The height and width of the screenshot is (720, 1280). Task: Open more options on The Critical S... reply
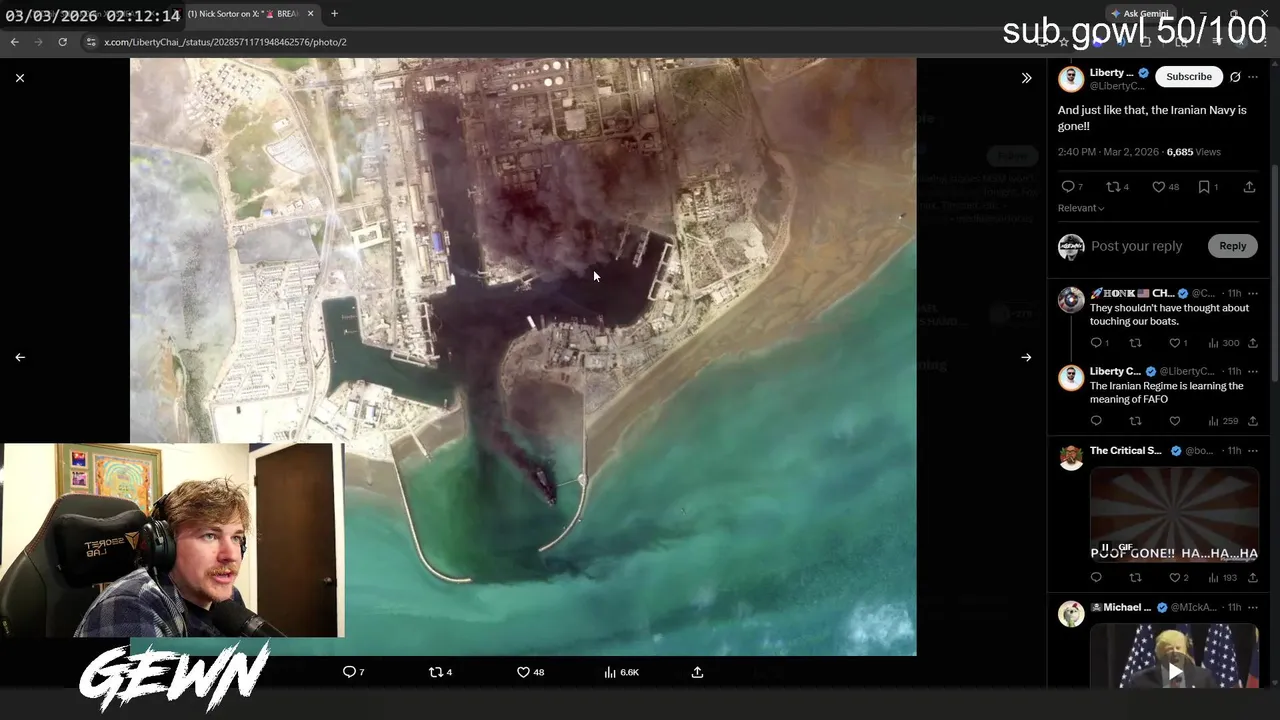[1253, 451]
